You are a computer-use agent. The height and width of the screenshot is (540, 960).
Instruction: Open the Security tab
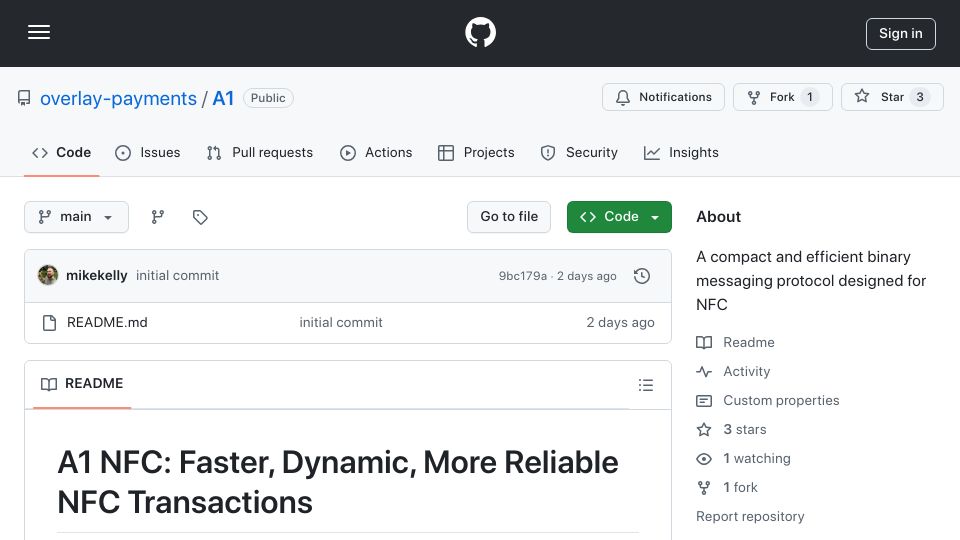(x=579, y=152)
